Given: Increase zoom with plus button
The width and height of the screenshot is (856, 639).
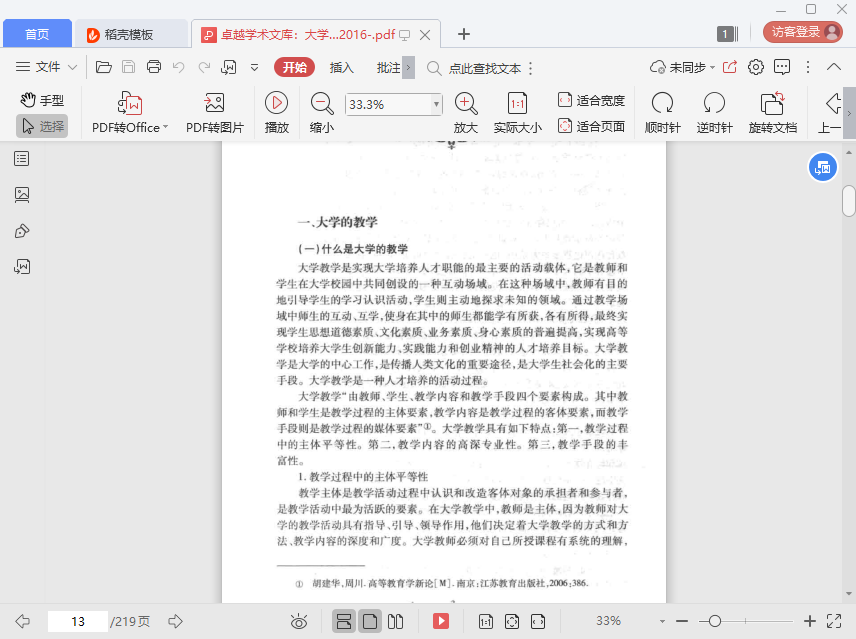Looking at the screenshot, I should (810, 621).
